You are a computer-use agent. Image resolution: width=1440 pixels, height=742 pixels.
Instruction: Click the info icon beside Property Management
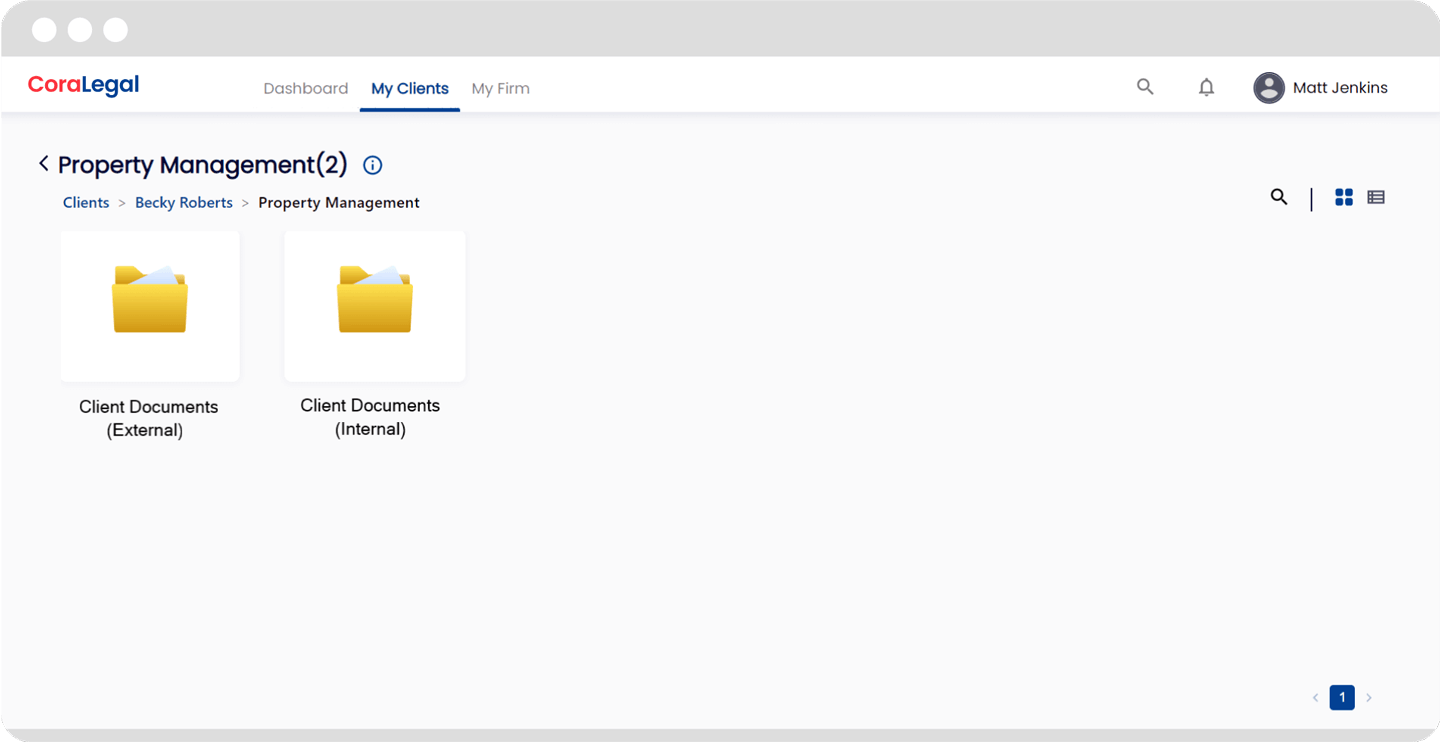(372, 166)
